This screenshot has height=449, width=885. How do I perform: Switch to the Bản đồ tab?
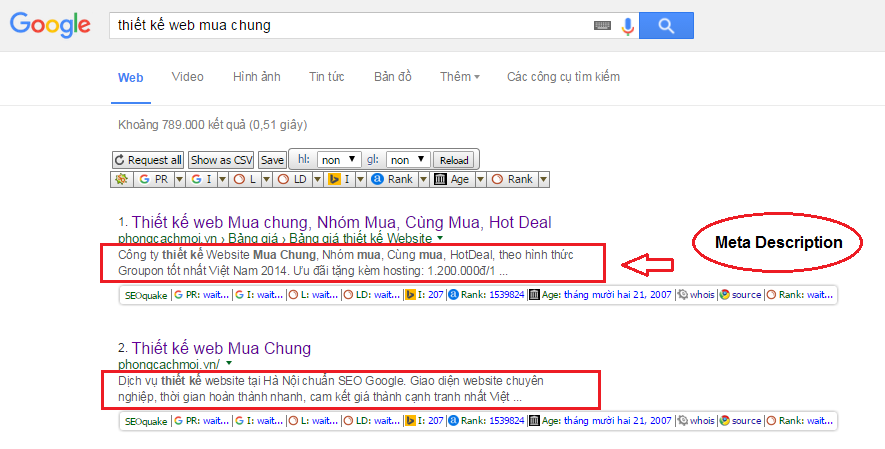pyautogui.click(x=393, y=77)
